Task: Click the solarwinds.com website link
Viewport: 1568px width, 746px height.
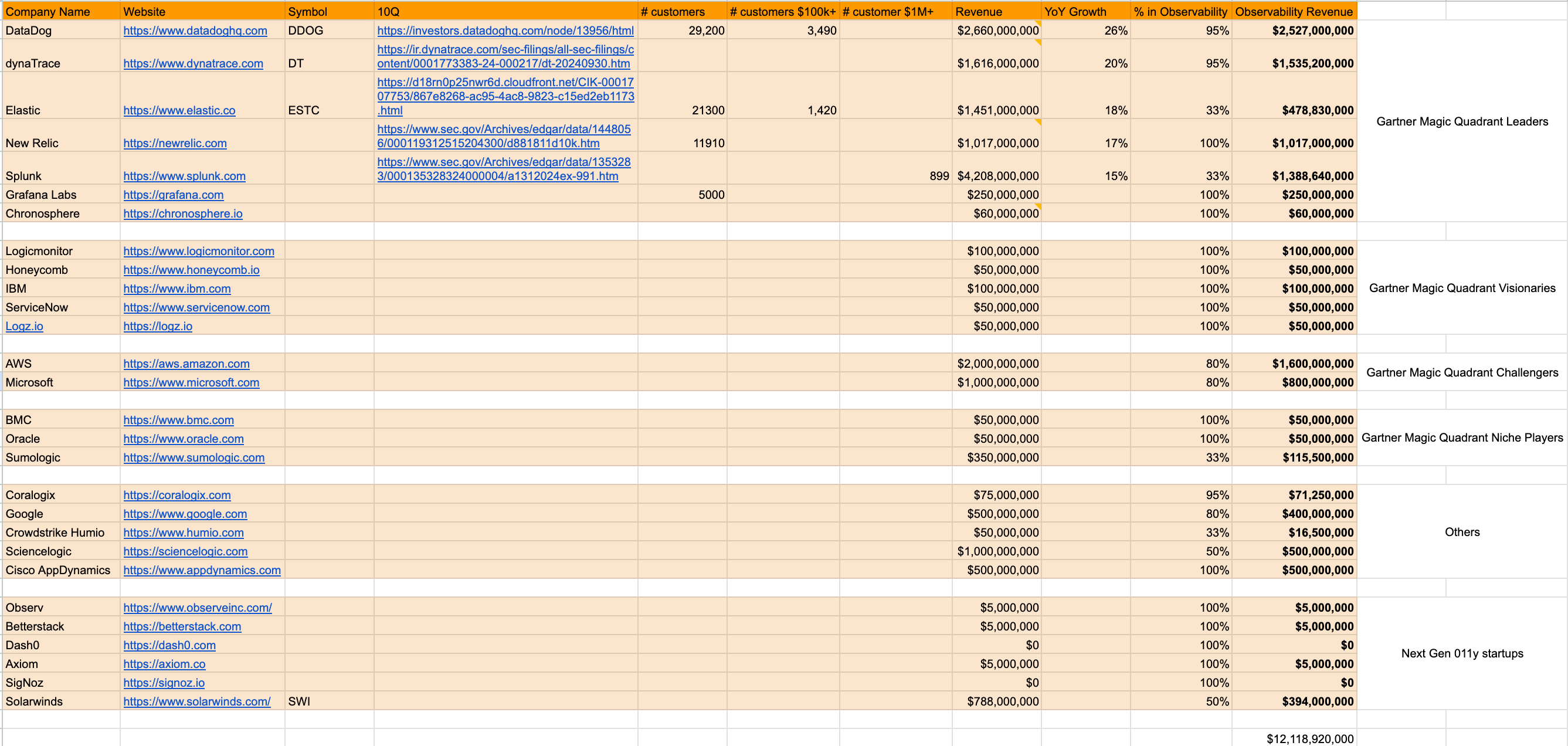Action: (x=196, y=701)
